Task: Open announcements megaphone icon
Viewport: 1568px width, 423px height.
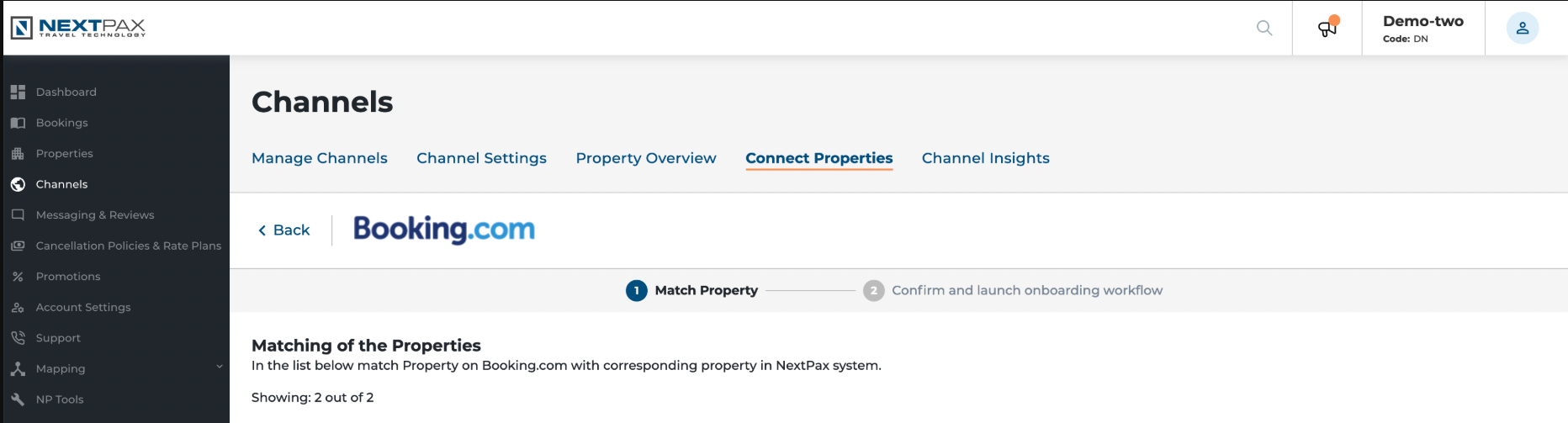Action: tap(1327, 28)
